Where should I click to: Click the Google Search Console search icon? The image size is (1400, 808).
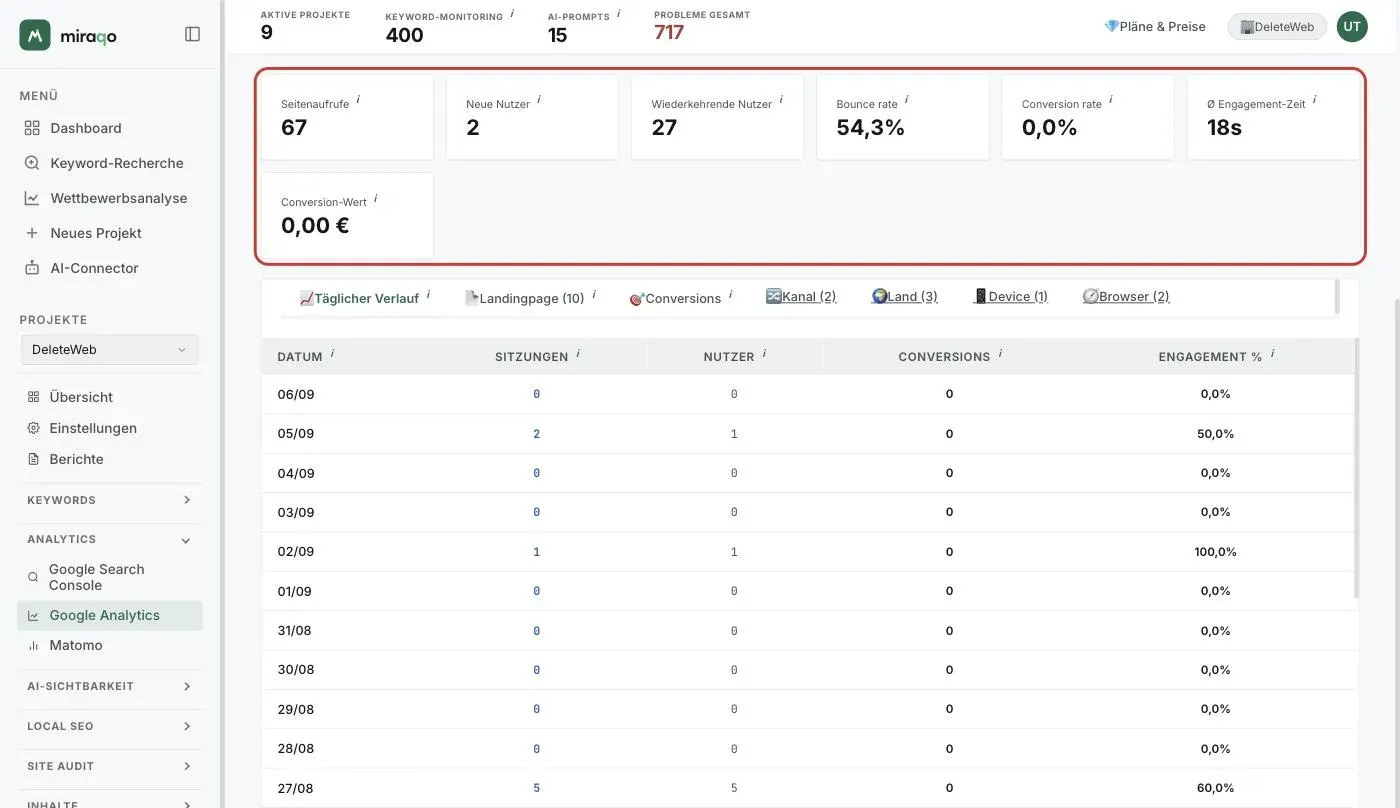click(33, 577)
